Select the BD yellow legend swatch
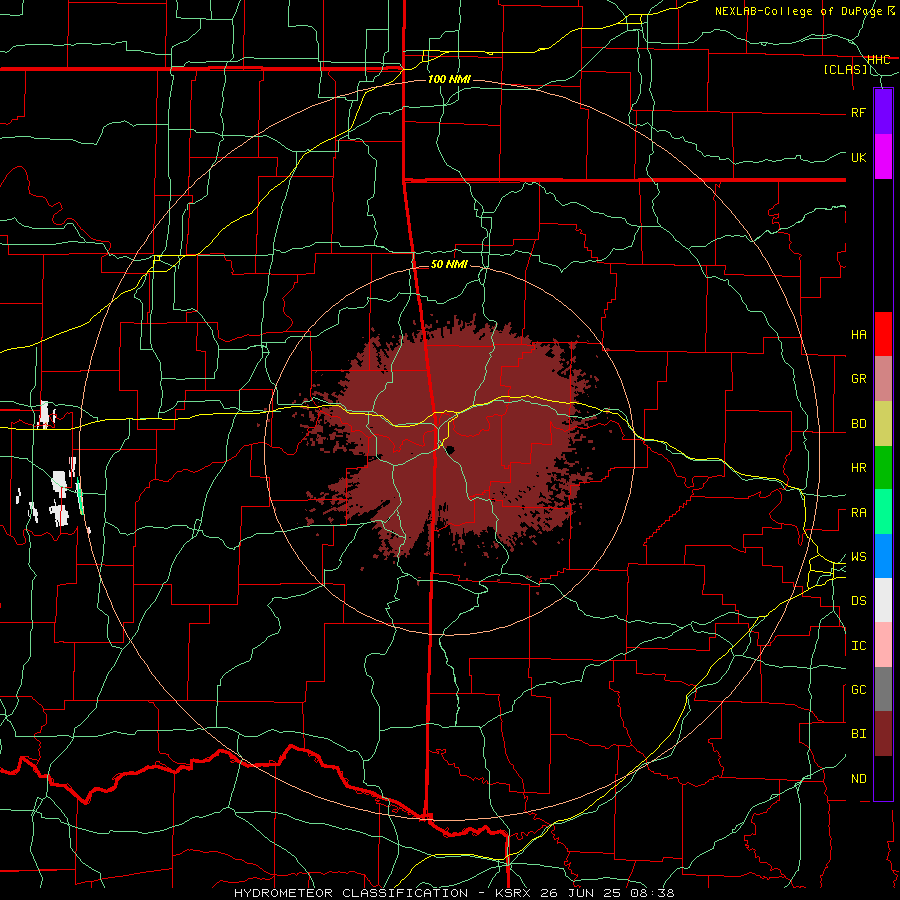900x900 pixels. pos(883,424)
